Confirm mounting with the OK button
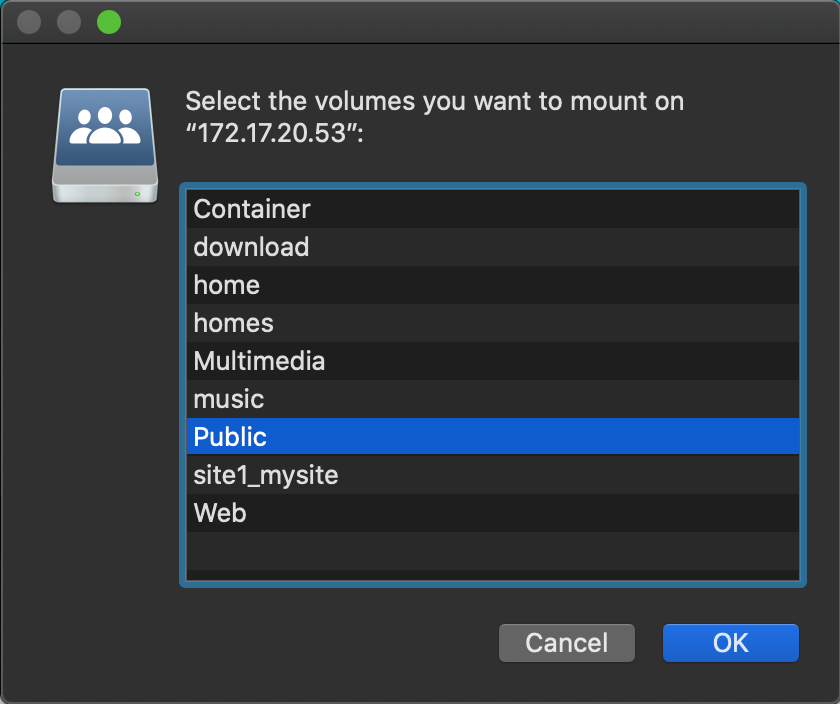Screen dimensions: 840x704 (x=731, y=643)
